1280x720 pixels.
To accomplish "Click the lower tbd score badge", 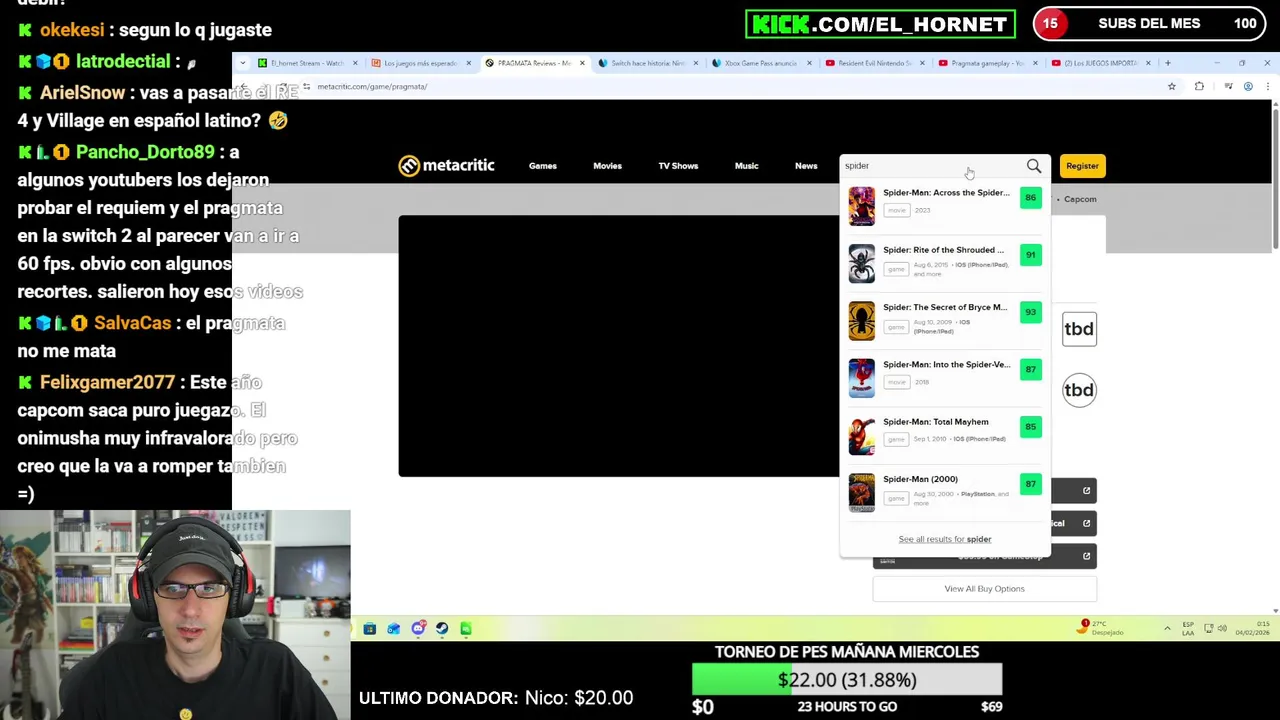I will click(1079, 390).
